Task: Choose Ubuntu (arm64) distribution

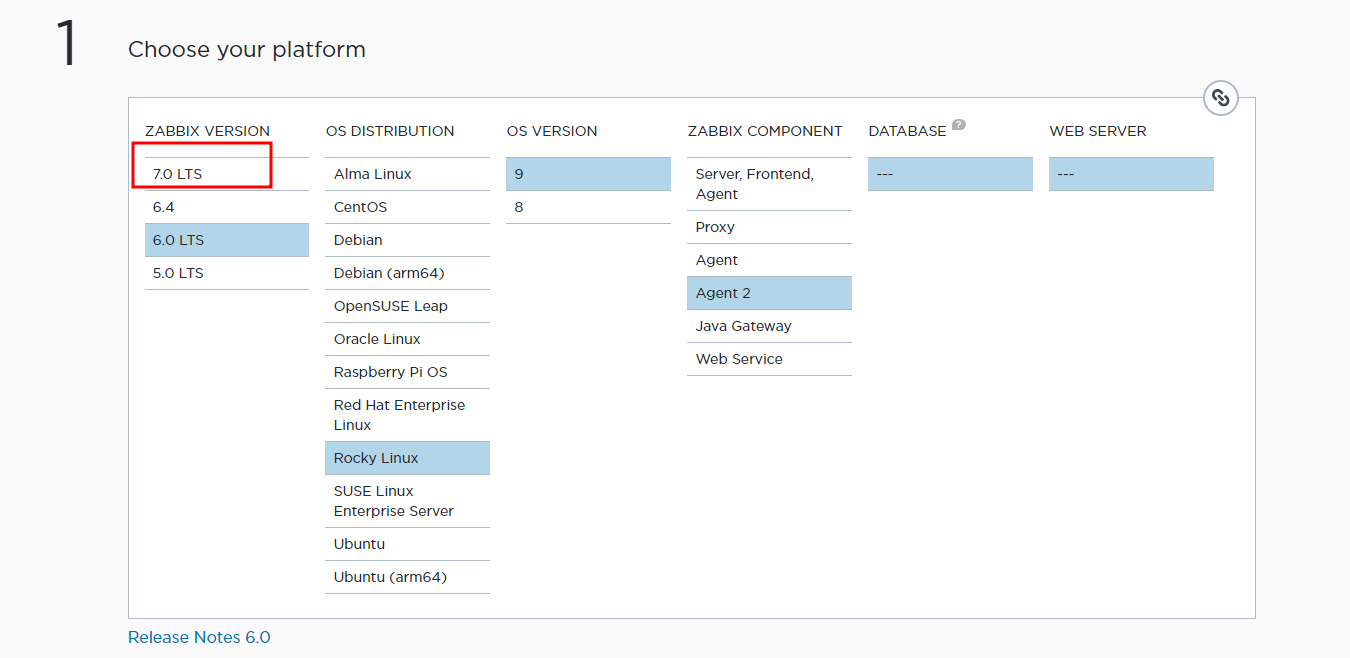Action: click(x=407, y=577)
